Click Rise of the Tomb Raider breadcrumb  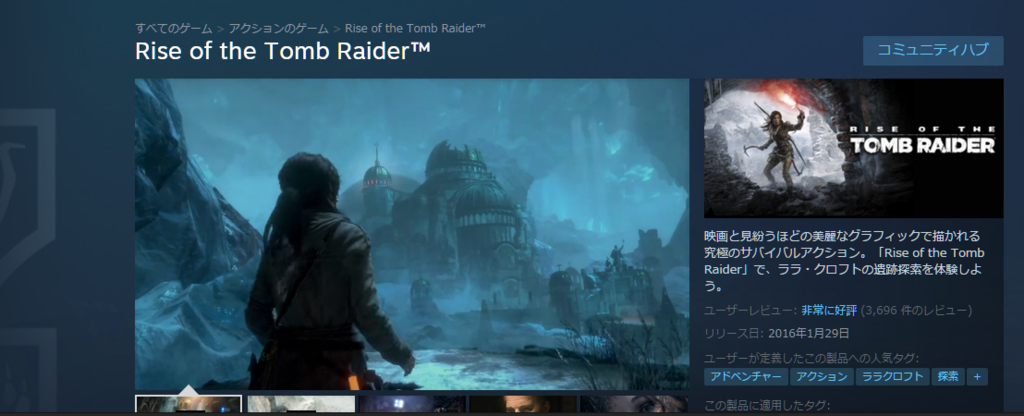coord(415,29)
